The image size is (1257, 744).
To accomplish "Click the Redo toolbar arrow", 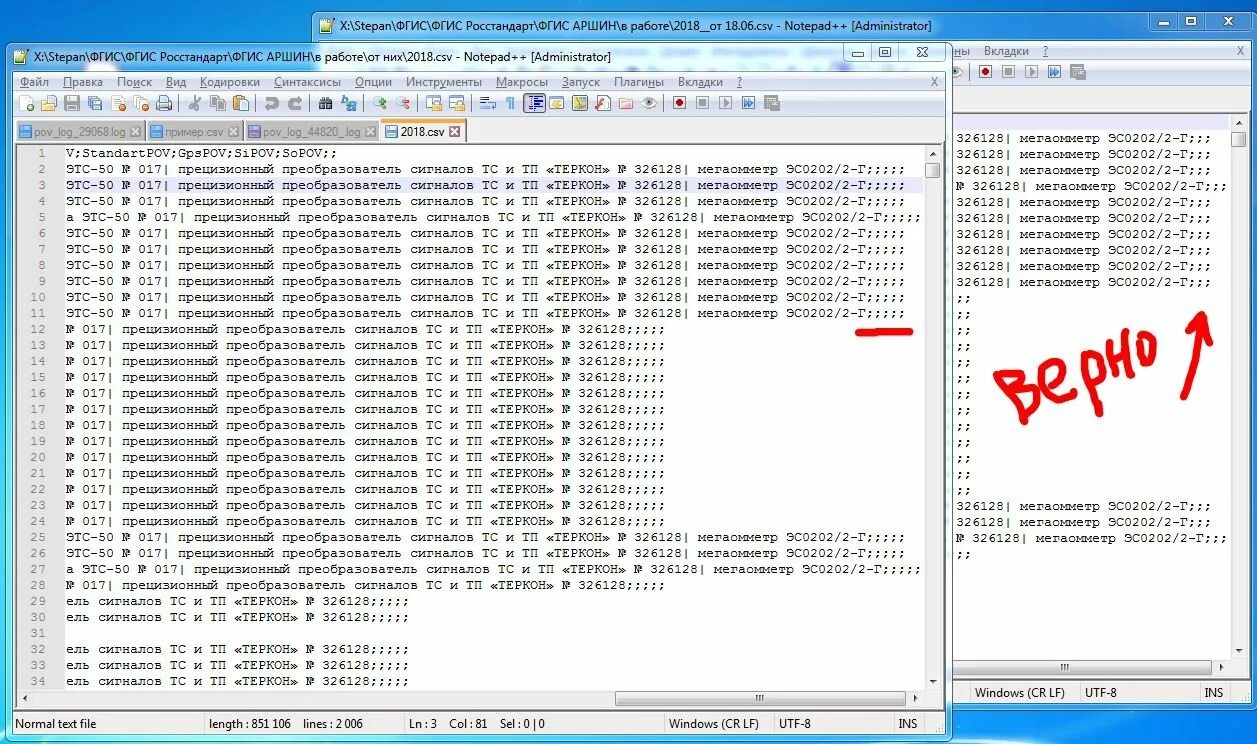I will (x=294, y=103).
